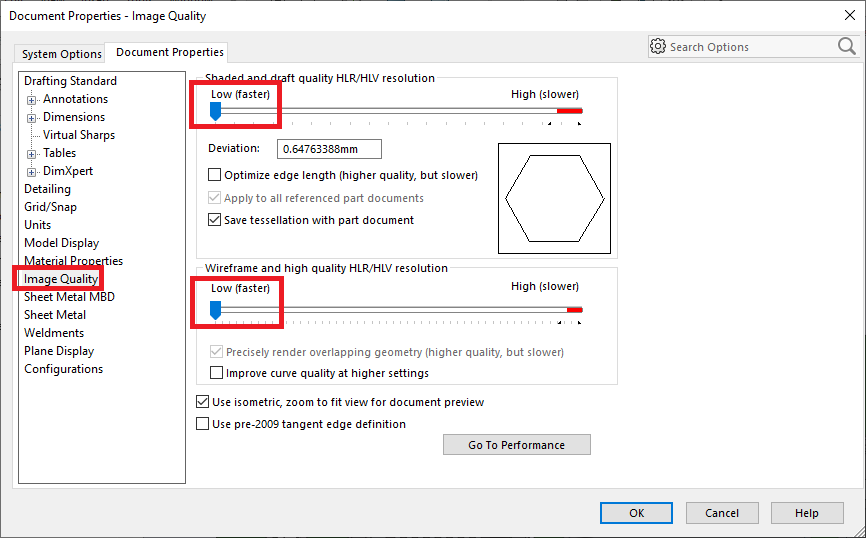Confirm settings with the OK button
This screenshot has width=866, height=538.
pos(636,513)
